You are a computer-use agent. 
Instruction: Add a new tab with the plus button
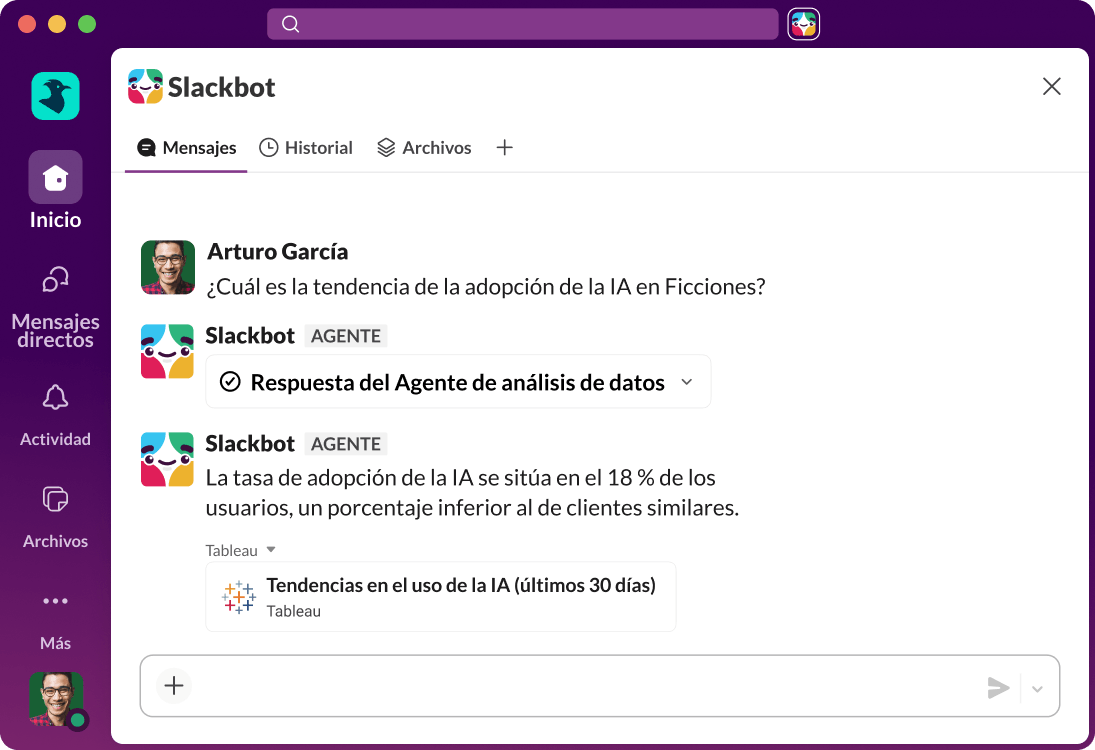[x=504, y=147]
